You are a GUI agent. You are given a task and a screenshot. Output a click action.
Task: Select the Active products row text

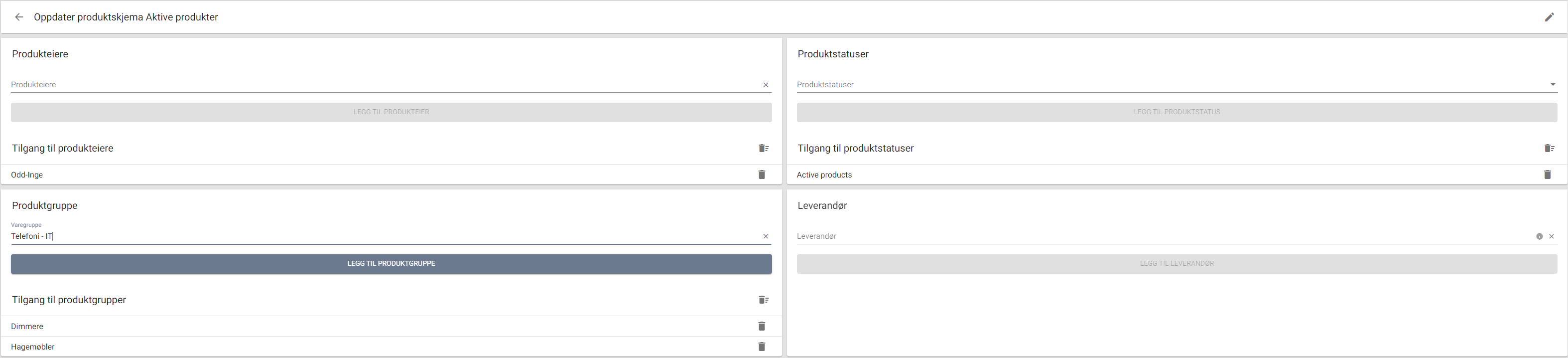click(x=824, y=176)
